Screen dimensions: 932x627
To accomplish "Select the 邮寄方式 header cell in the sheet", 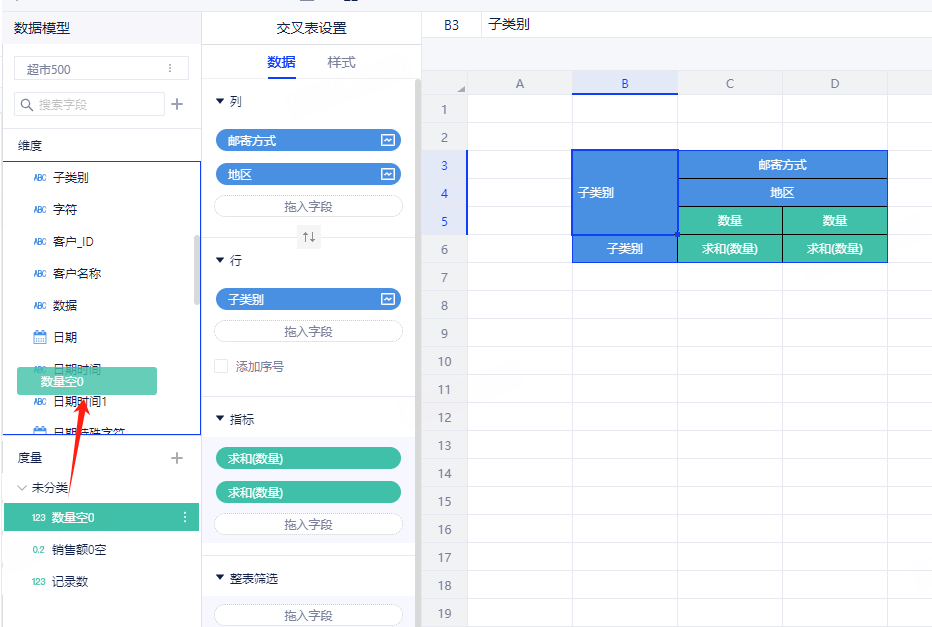I will click(782, 165).
